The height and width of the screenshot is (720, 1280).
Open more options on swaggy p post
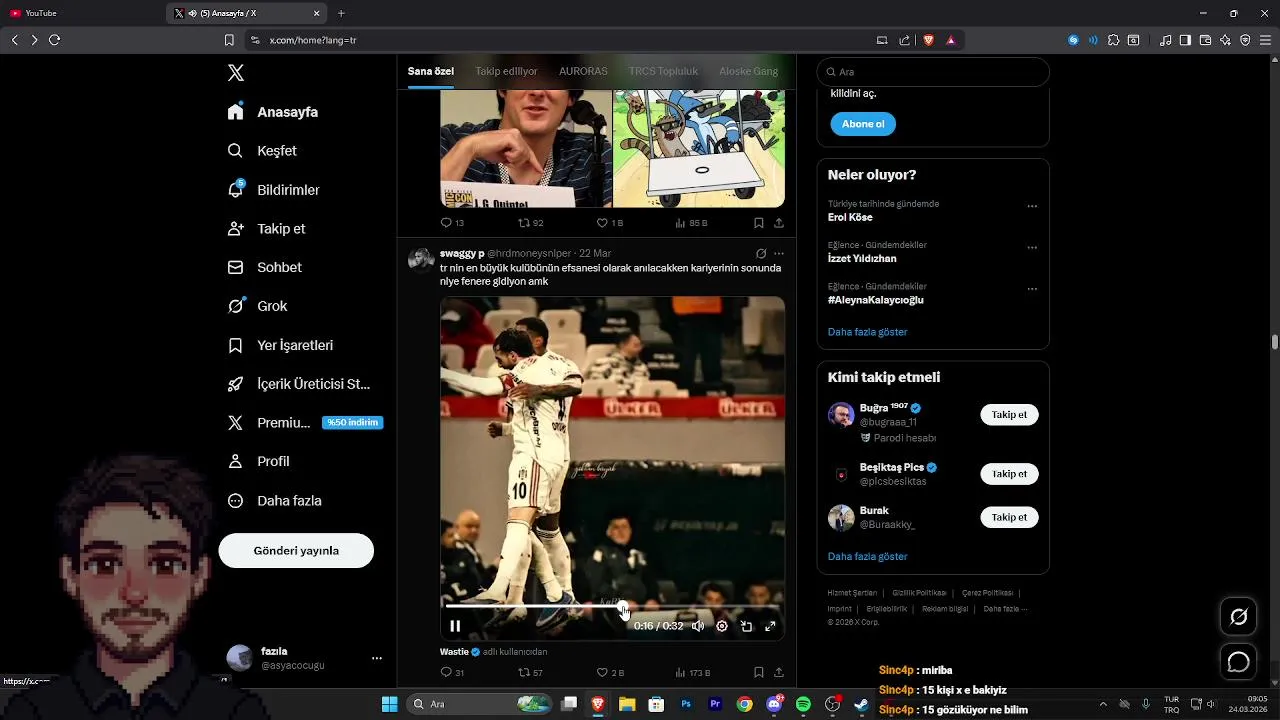779,254
